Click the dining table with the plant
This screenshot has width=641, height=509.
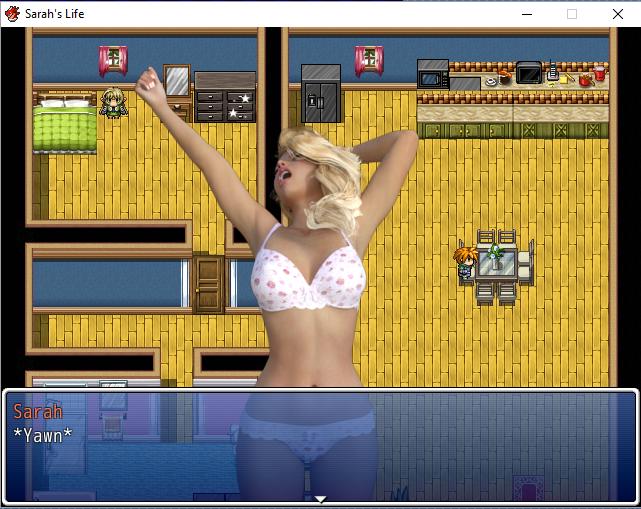pyautogui.click(x=497, y=264)
